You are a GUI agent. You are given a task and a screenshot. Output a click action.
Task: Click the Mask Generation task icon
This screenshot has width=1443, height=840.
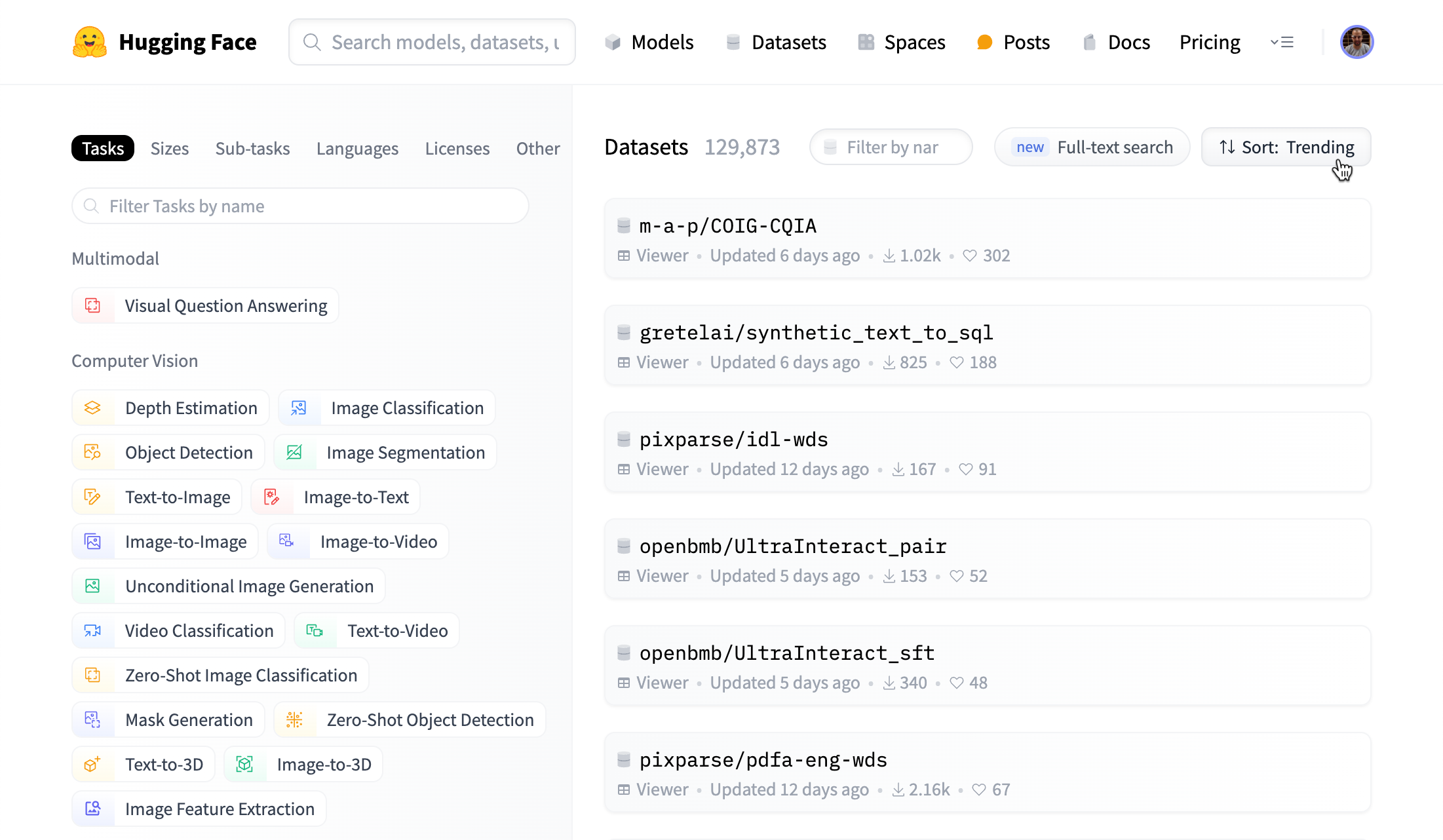point(93,719)
